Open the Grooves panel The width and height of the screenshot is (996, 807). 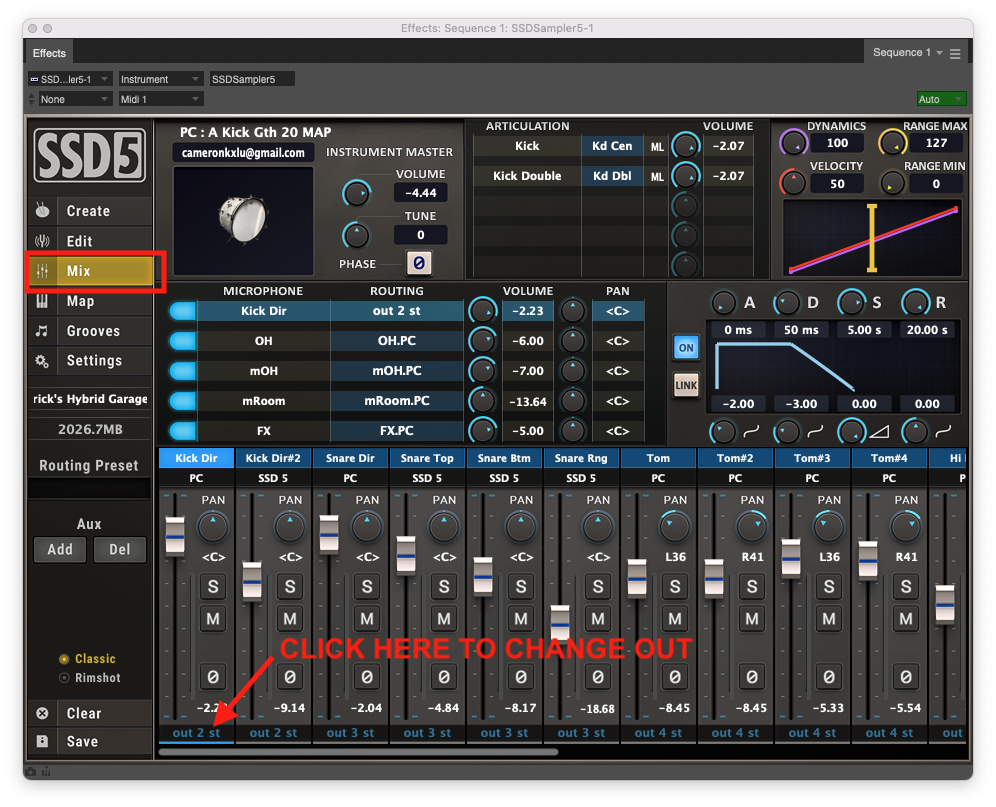click(x=90, y=331)
